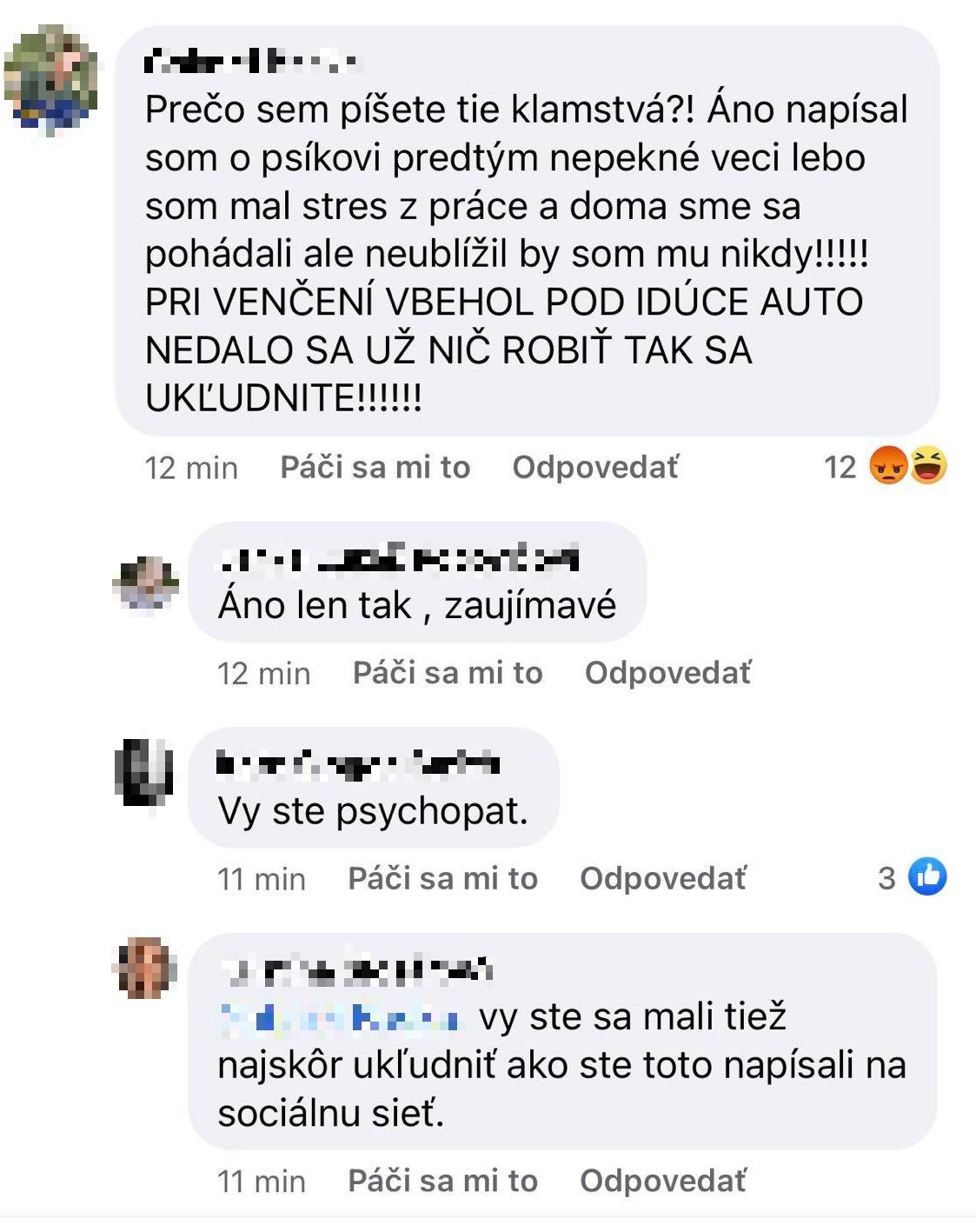
Task: Open avatar of the last reply's author
Action: (146, 968)
